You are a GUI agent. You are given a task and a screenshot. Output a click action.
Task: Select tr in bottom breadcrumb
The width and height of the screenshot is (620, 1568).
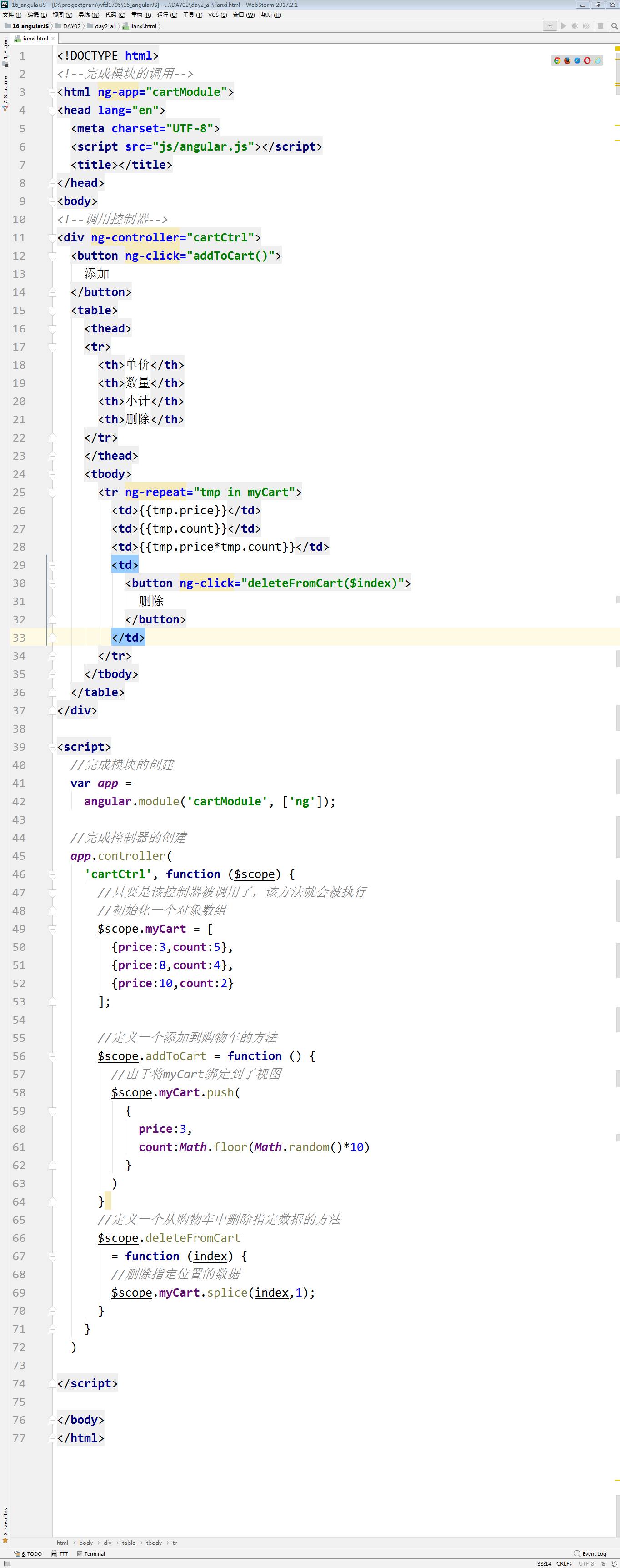(175, 1543)
